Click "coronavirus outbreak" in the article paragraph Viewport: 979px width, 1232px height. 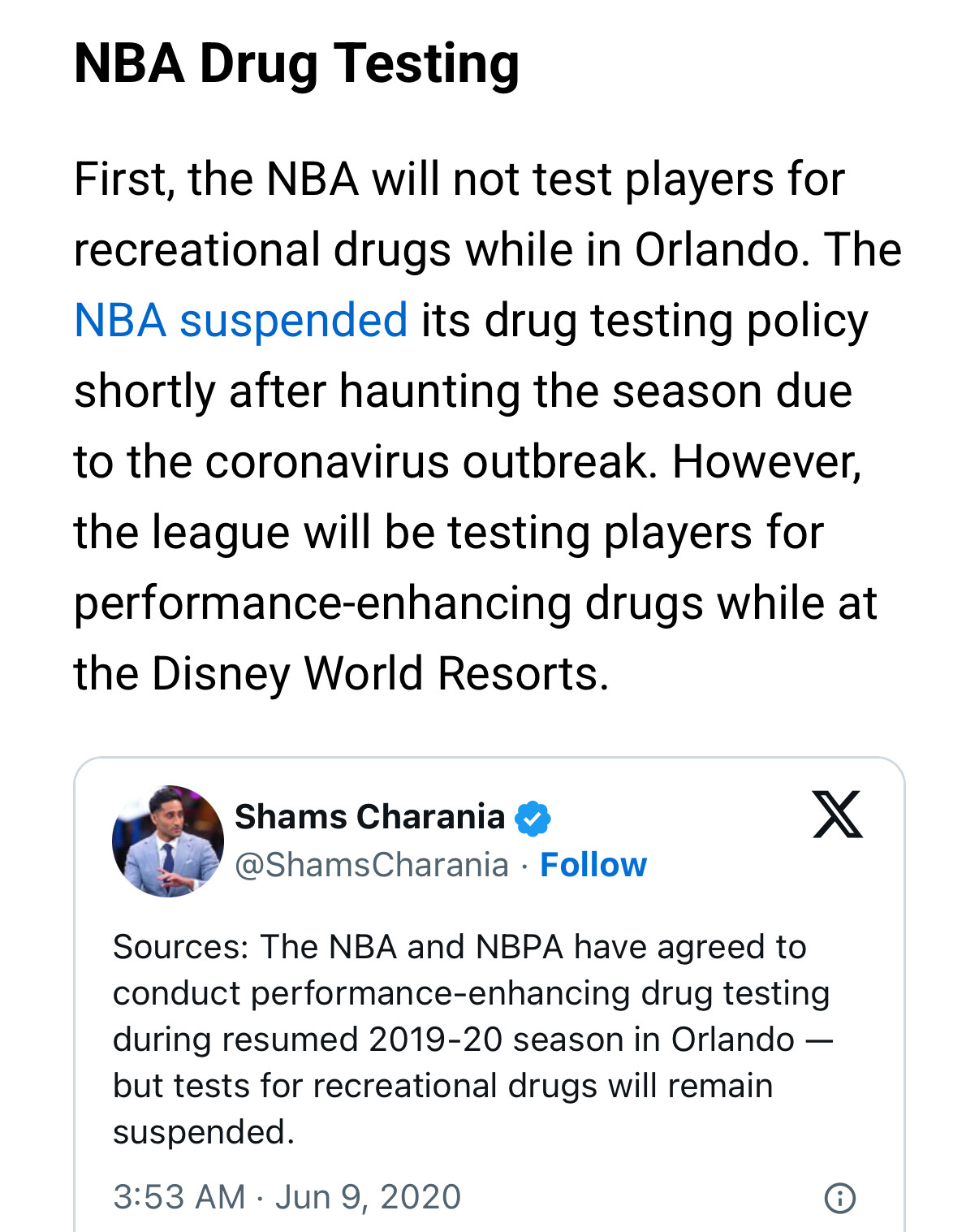428,461
